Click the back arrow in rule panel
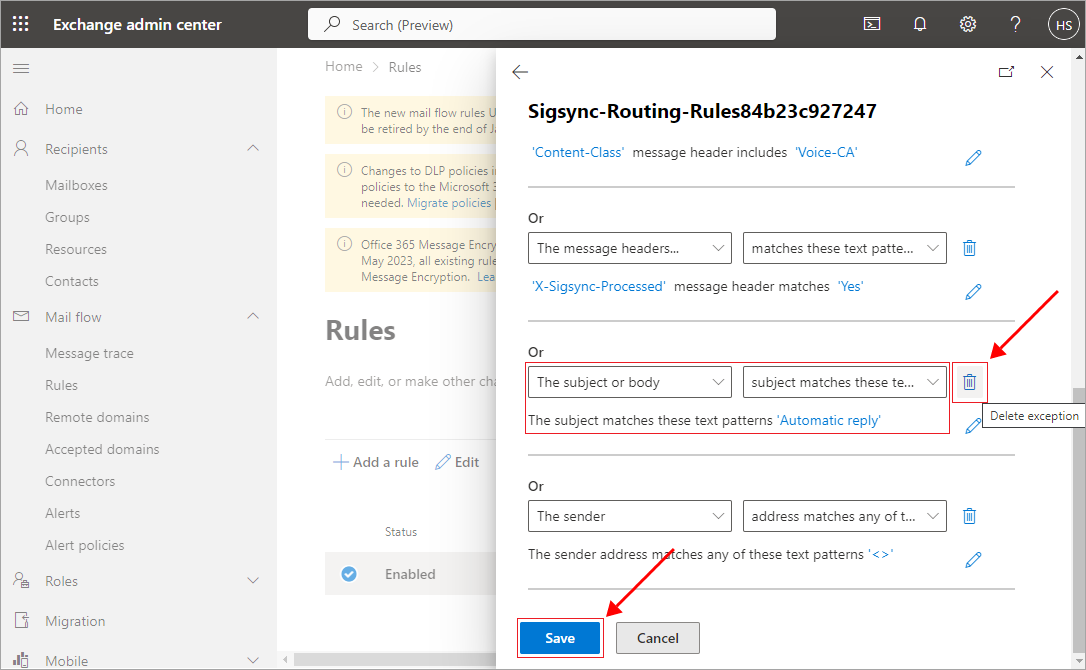 coord(520,72)
